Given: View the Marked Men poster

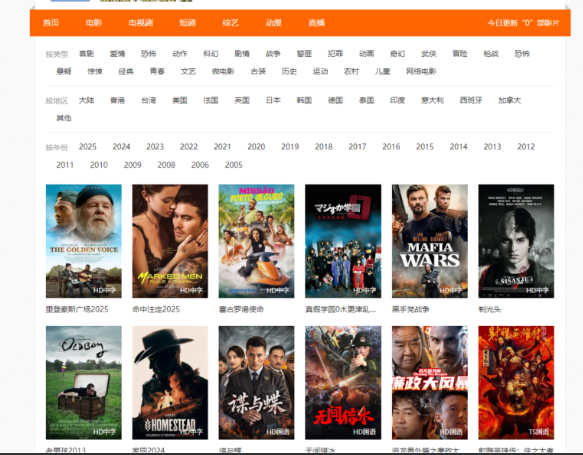Looking at the screenshot, I should pos(170,241).
